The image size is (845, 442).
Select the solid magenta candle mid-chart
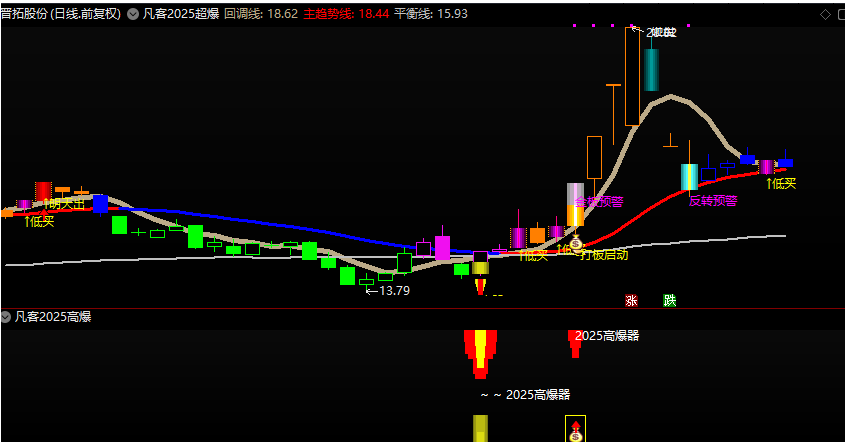pyautogui.click(x=442, y=248)
